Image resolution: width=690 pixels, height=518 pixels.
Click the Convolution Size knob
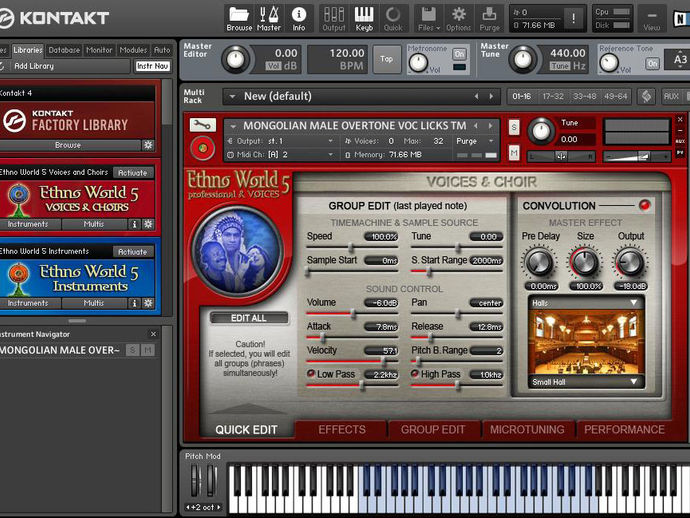[x=584, y=262]
